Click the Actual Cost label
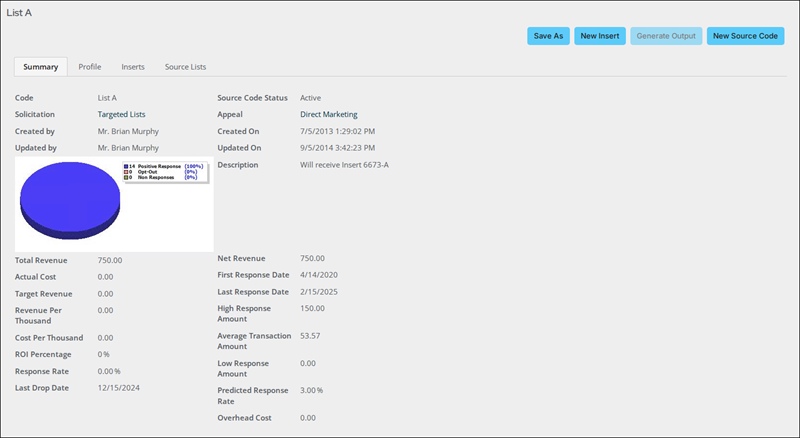This screenshot has width=800, height=438. point(35,277)
